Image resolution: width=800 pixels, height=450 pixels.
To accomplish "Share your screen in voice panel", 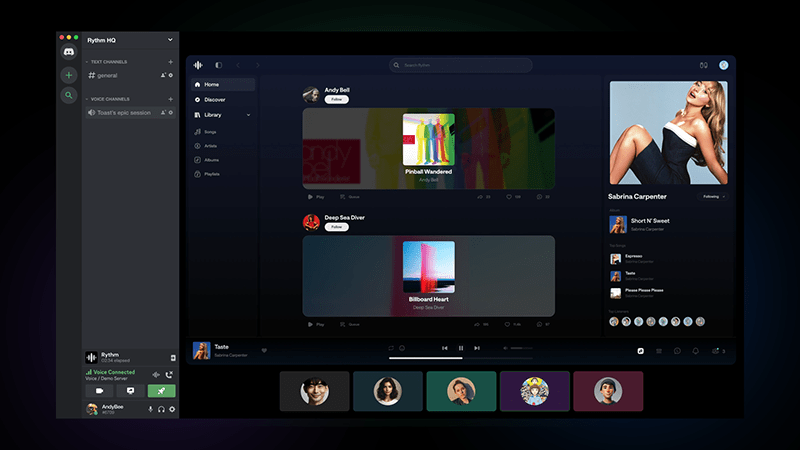I will click(x=131, y=391).
